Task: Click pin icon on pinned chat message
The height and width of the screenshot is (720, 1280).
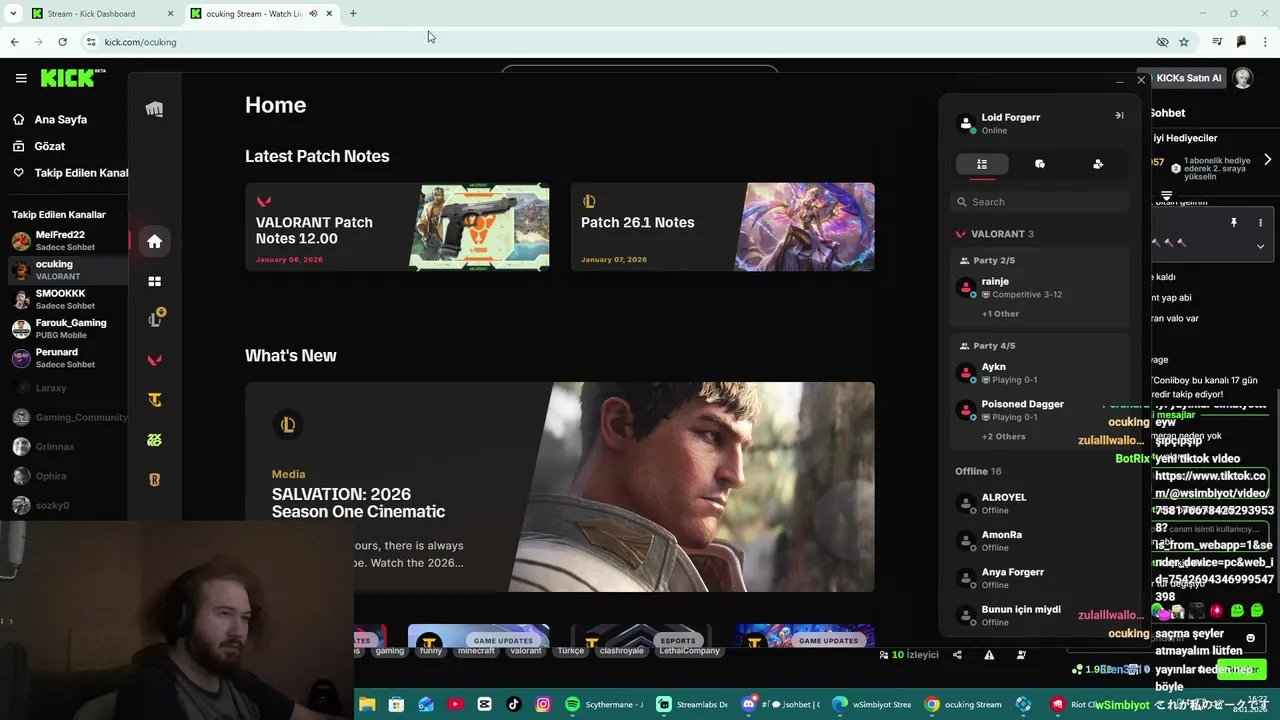Action: coord(1234,222)
